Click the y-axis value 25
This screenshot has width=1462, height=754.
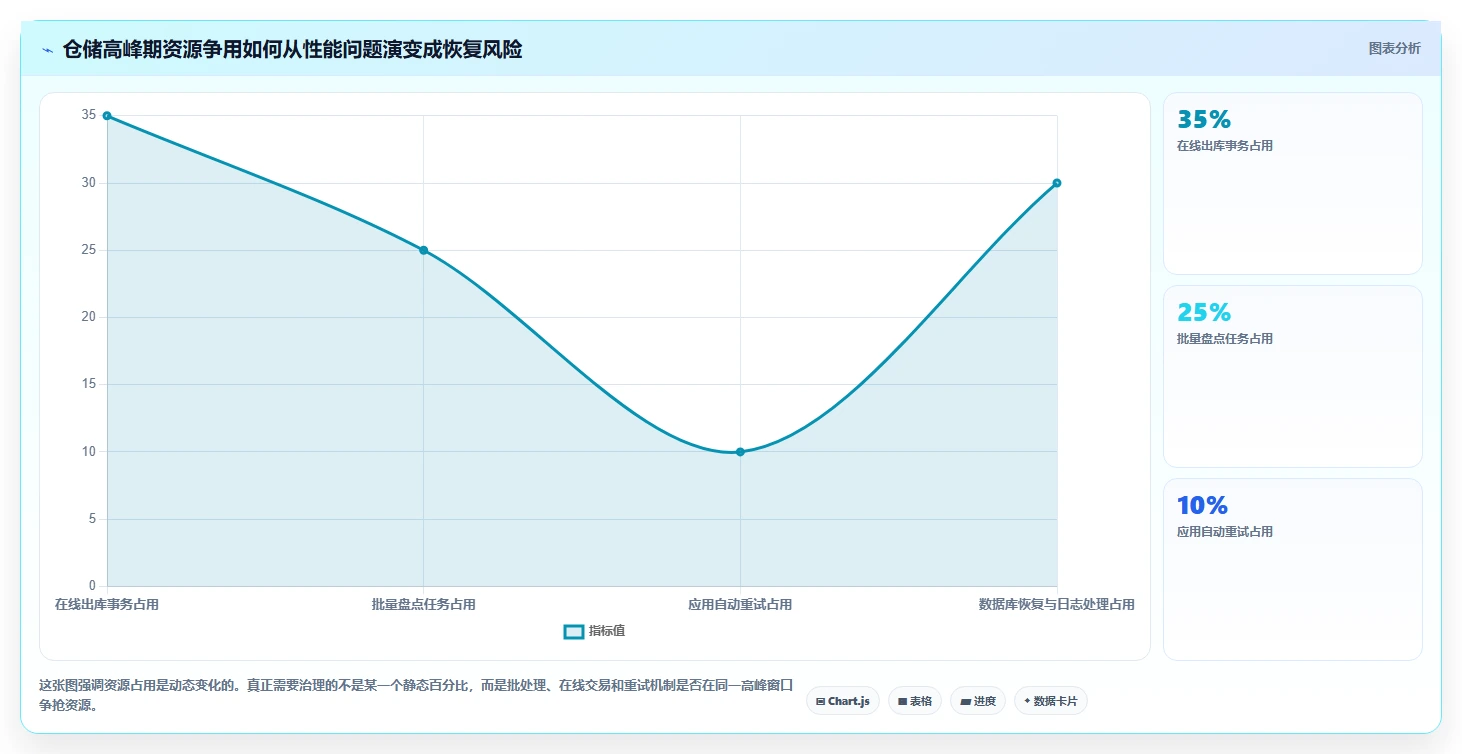pyautogui.click(x=89, y=250)
